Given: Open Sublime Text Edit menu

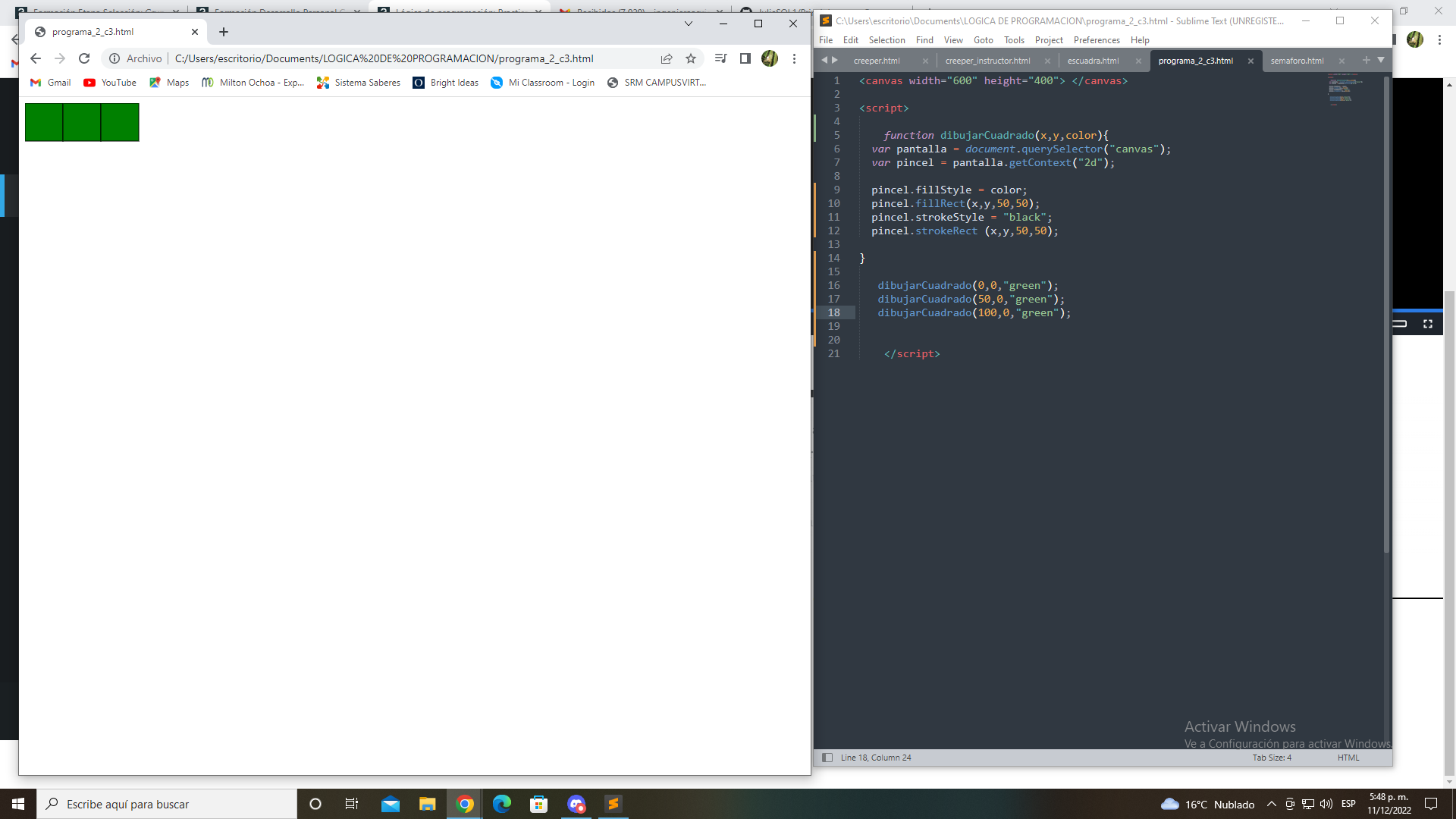Looking at the screenshot, I should click(x=851, y=40).
